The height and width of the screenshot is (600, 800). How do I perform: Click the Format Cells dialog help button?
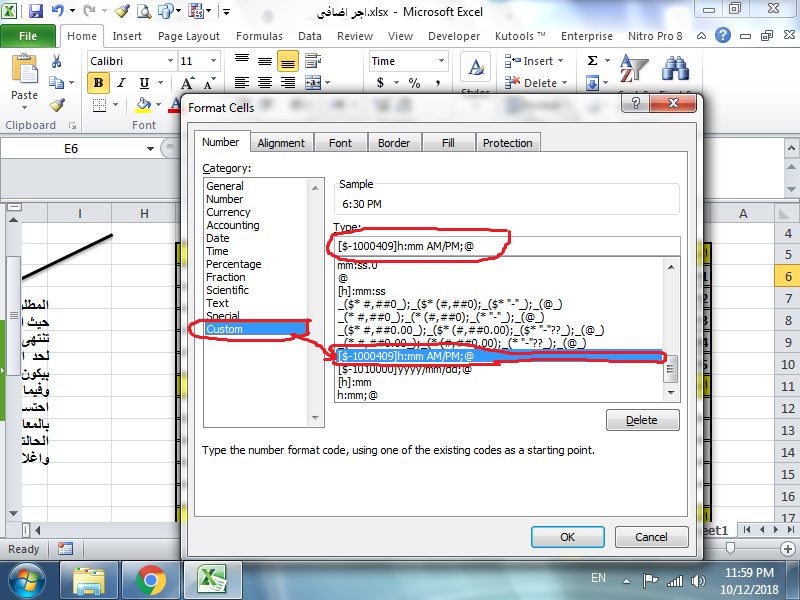(x=635, y=103)
